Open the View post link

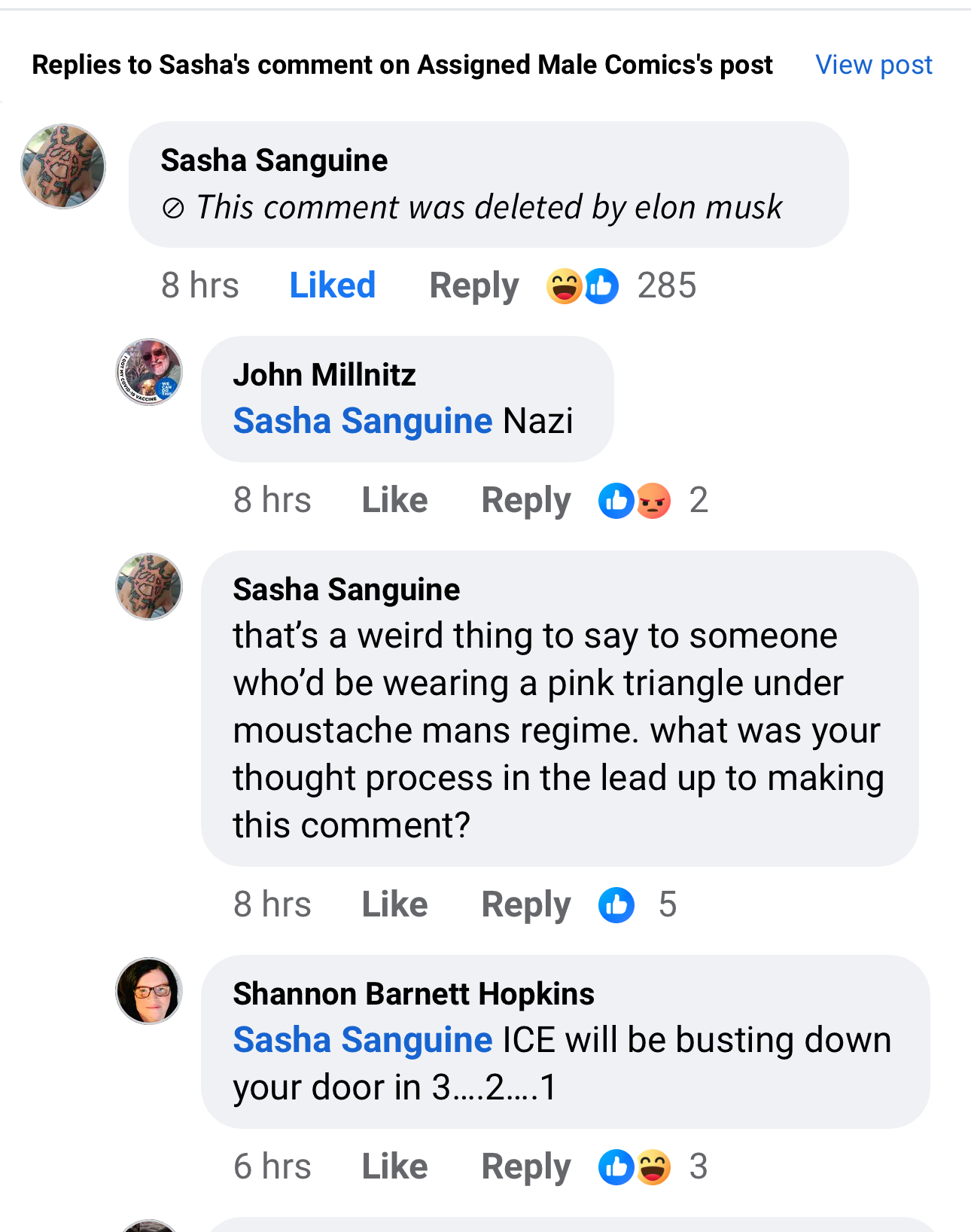click(874, 65)
